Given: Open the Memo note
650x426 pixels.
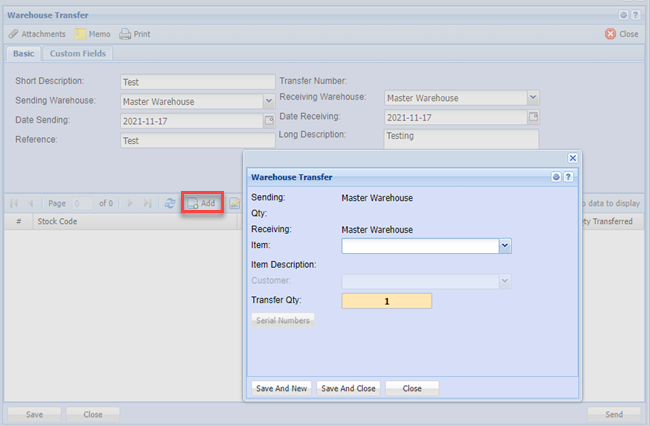Looking at the screenshot, I should pos(92,34).
